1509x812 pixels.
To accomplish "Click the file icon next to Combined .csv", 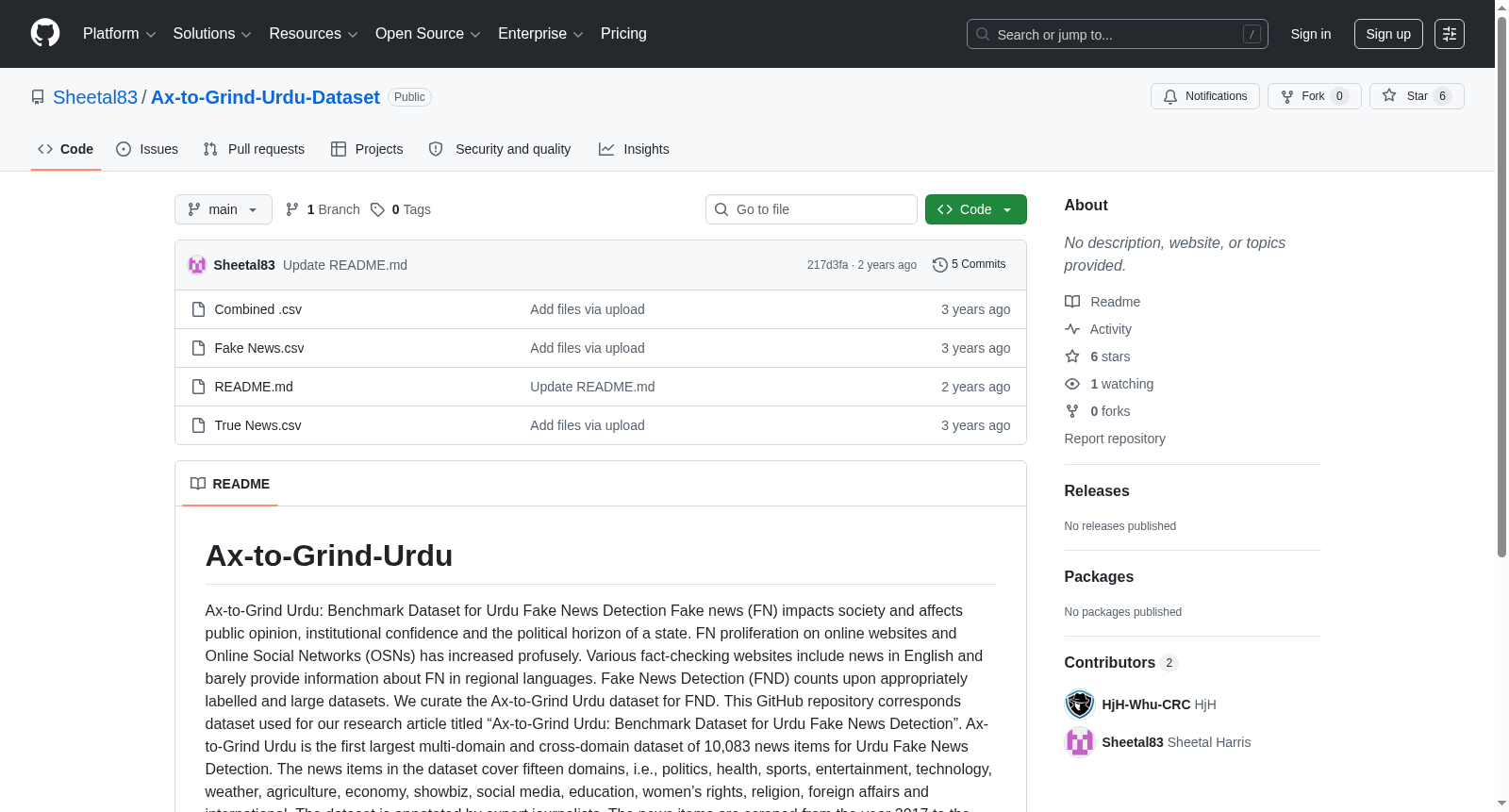I will (x=198, y=309).
